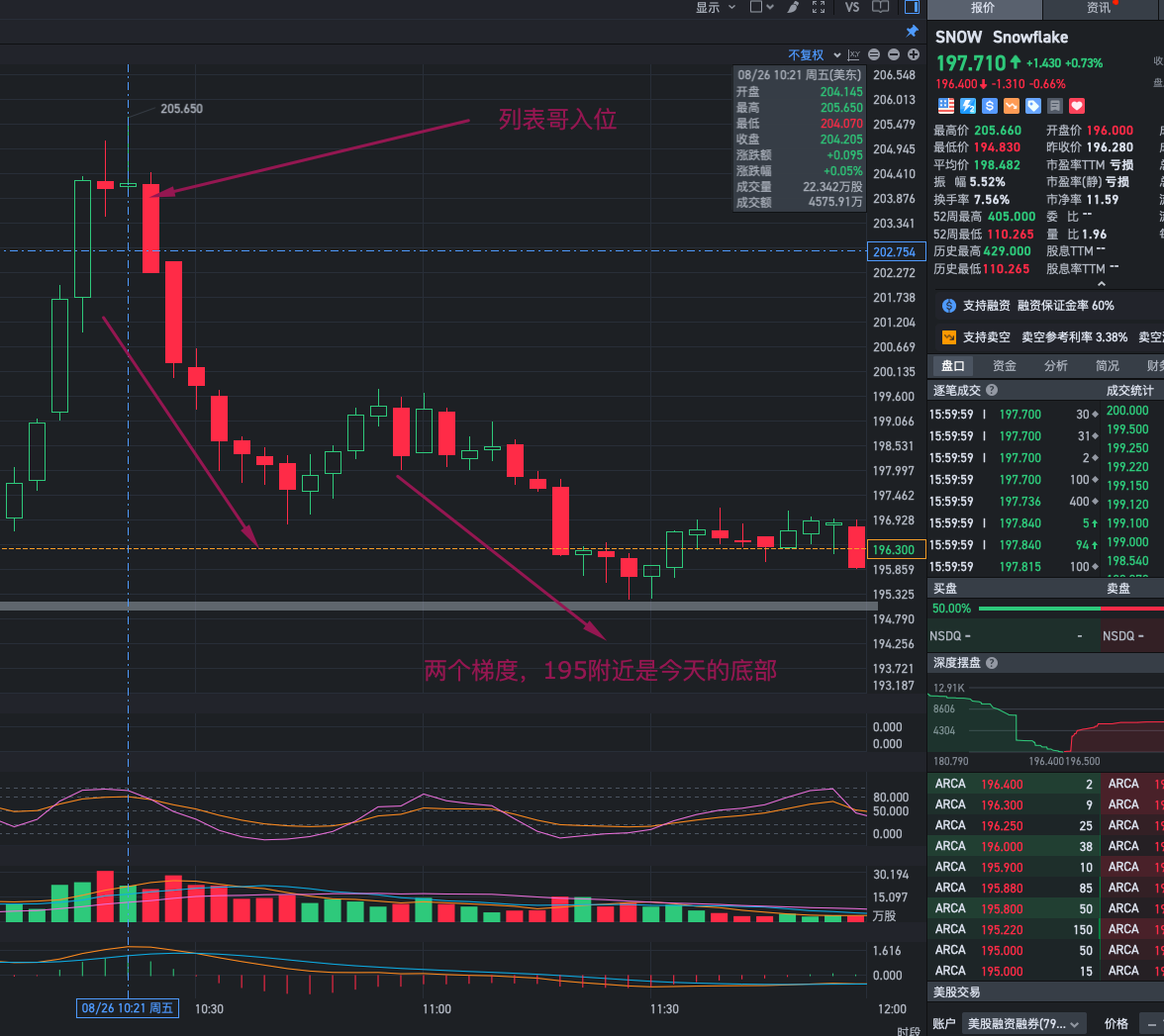Viewport: 1164px width, 1036px height.
Task: Open 成交统计 statistics
Action: point(1130,390)
